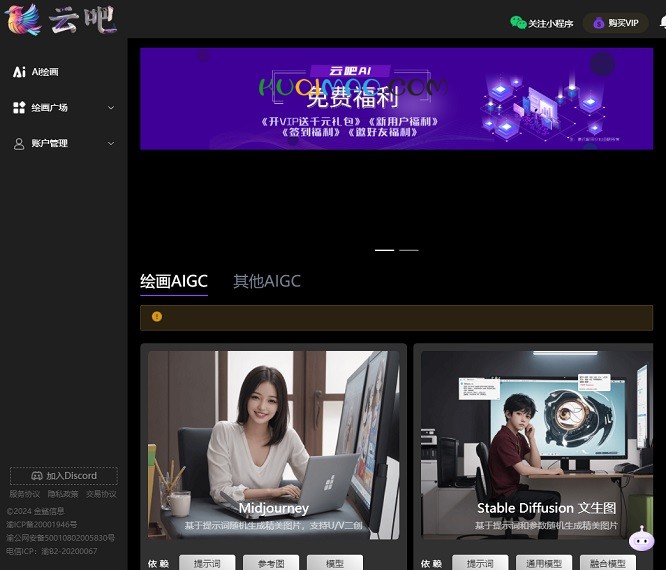Open the 交易协议 link

click(x=101, y=494)
